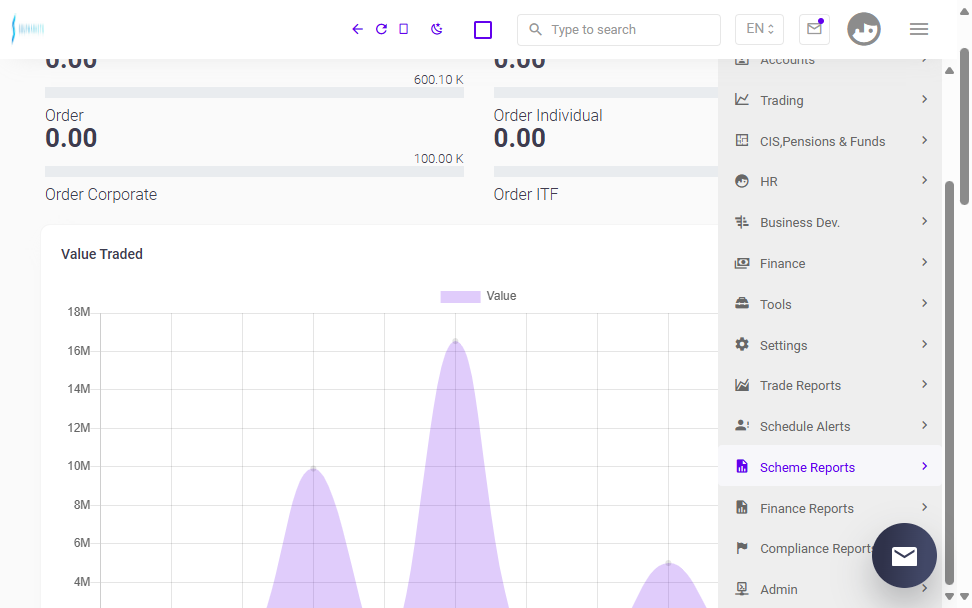Expand Finance submenu chevron
972x608 pixels.
924,262
